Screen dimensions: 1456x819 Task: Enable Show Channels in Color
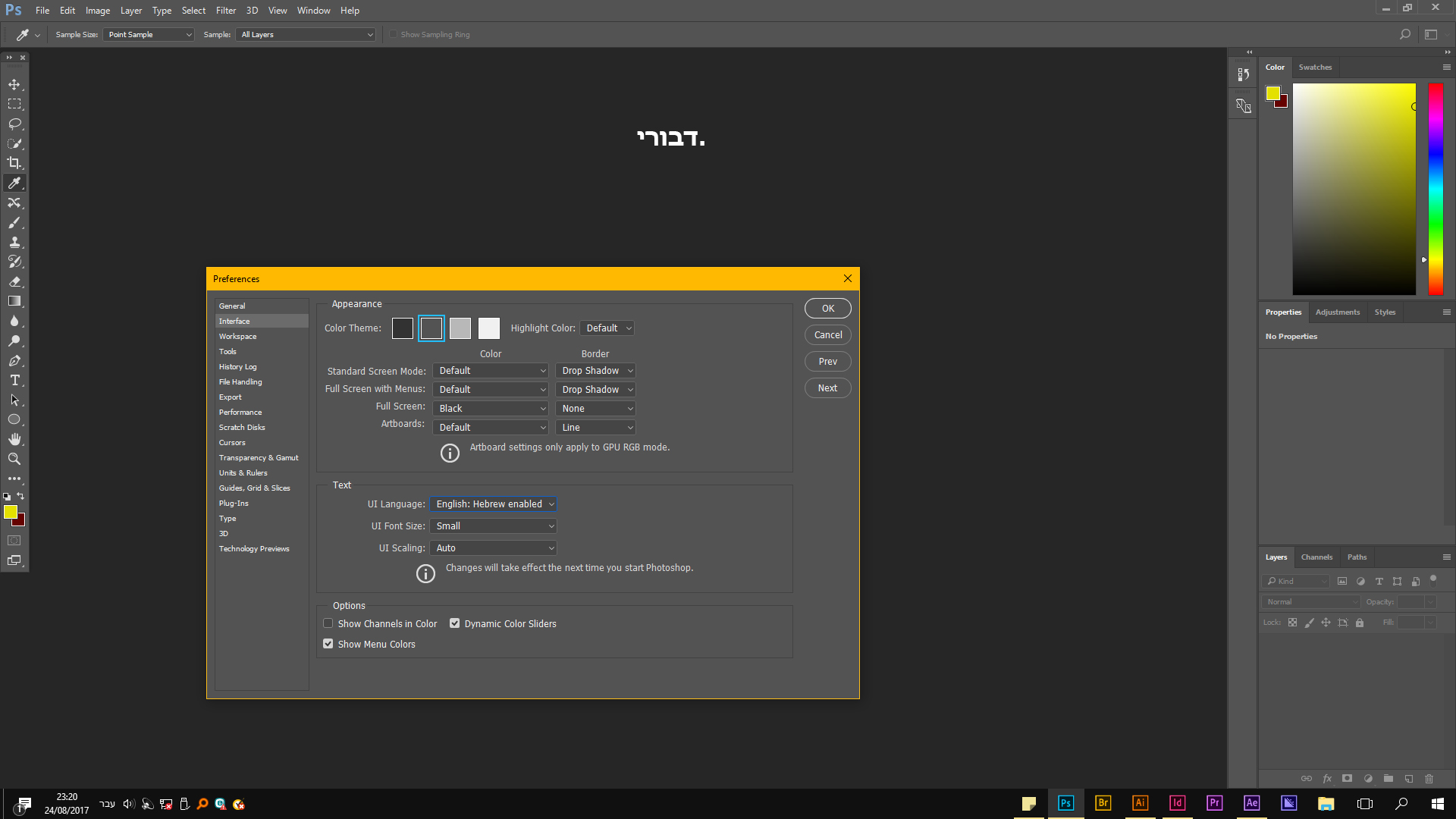(x=328, y=623)
